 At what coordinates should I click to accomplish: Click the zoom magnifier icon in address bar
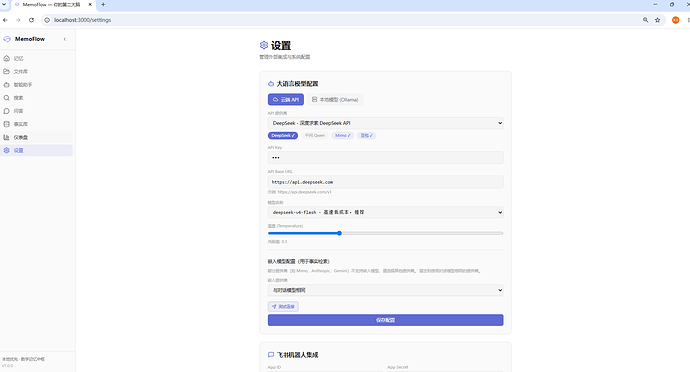646,20
